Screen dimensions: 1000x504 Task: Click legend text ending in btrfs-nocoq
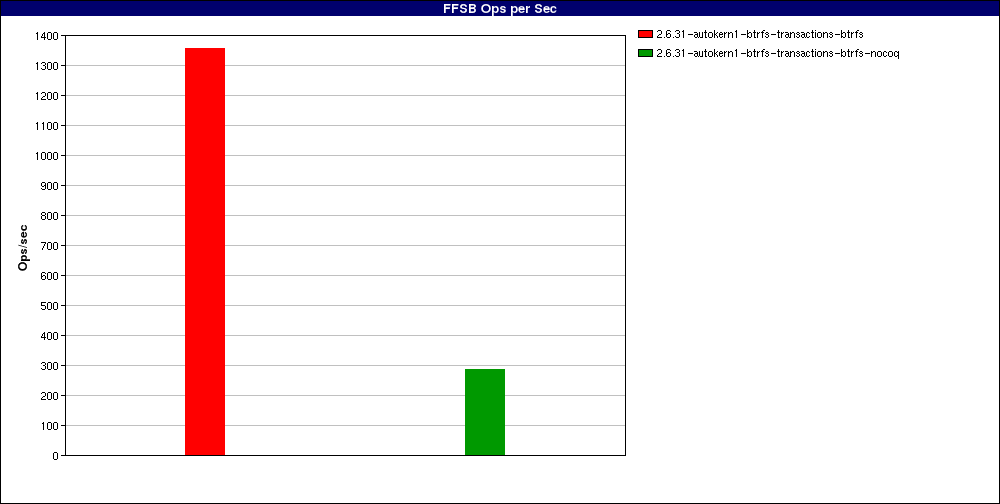coord(777,53)
